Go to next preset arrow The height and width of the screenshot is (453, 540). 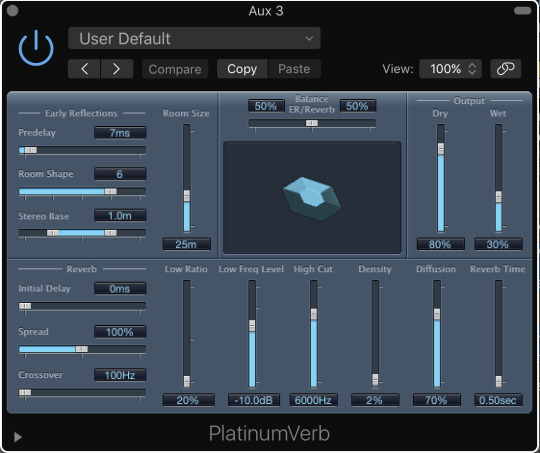click(x=117, y=69)
